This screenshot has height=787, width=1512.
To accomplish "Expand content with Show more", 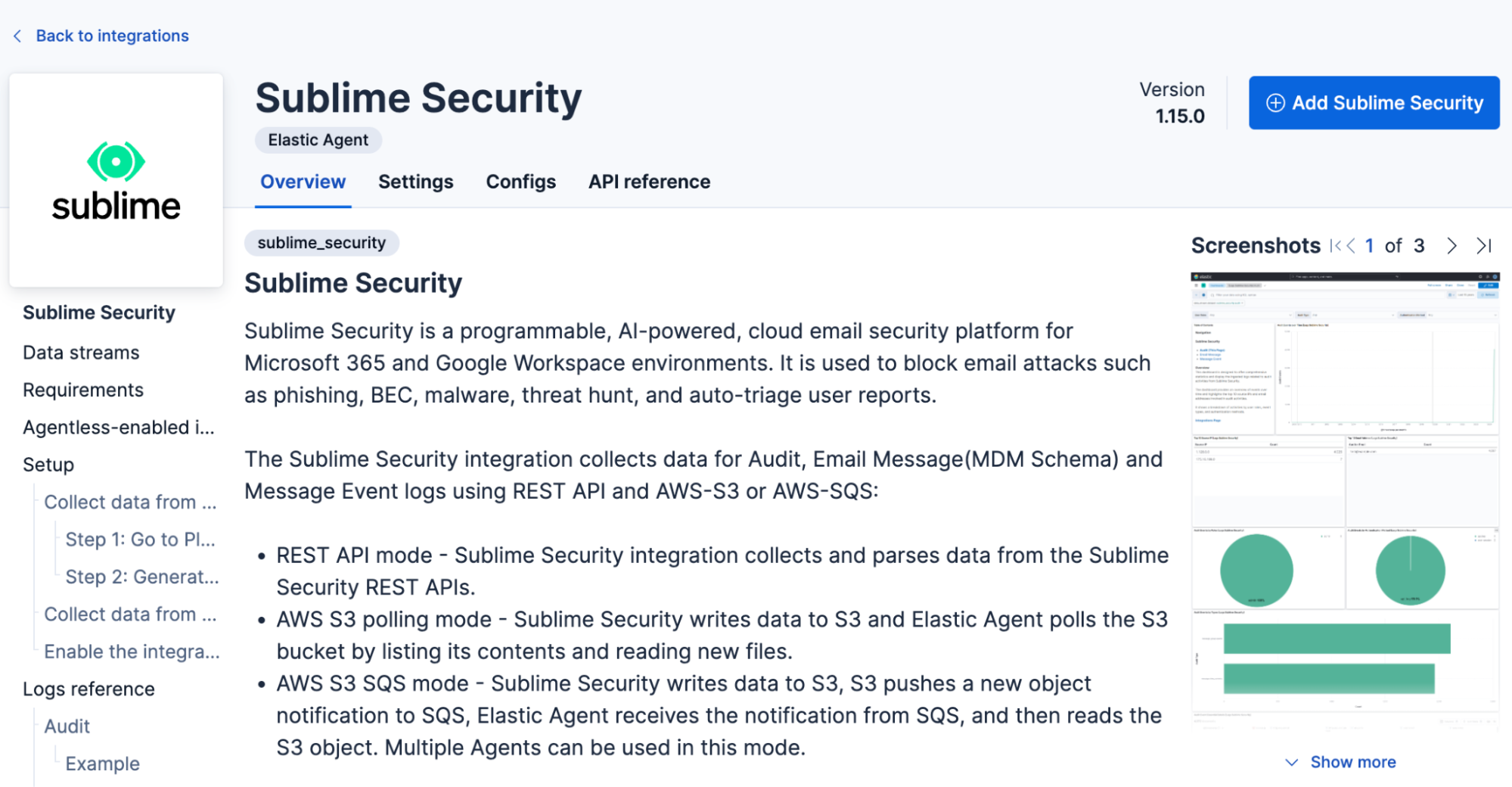I will pyautogui.click(x=1341, y=762).
